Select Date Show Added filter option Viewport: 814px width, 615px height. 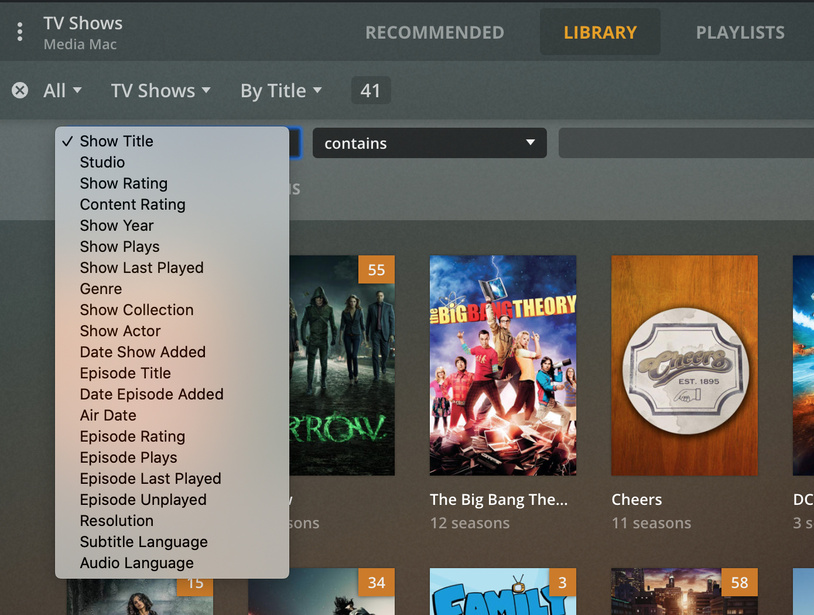172,352
